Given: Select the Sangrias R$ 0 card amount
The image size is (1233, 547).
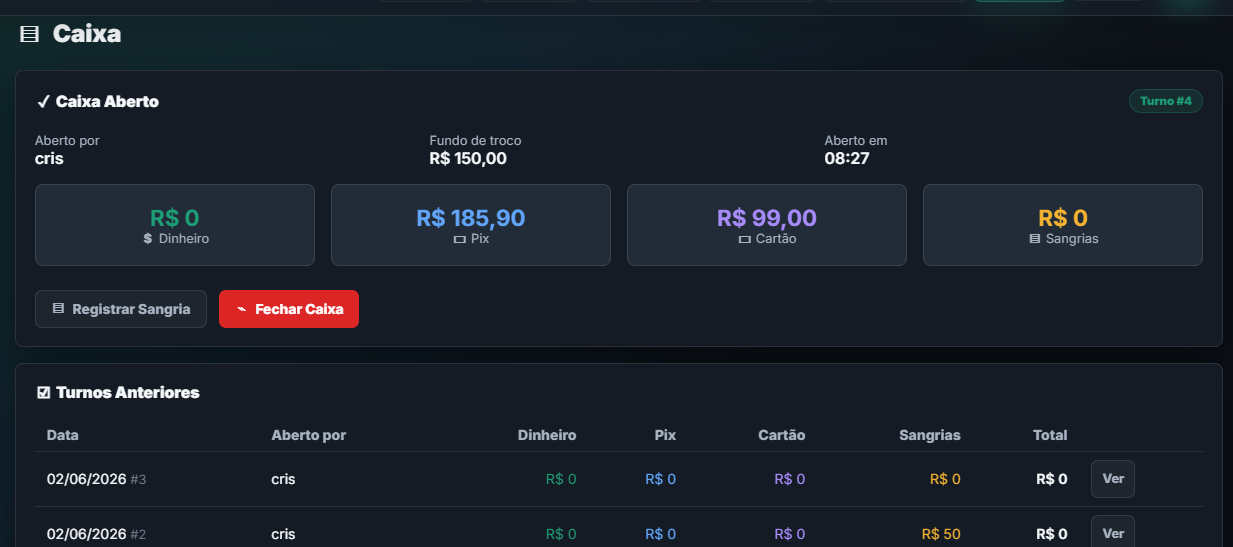Looking at the screenshot, I should (x=1063, y=217).
